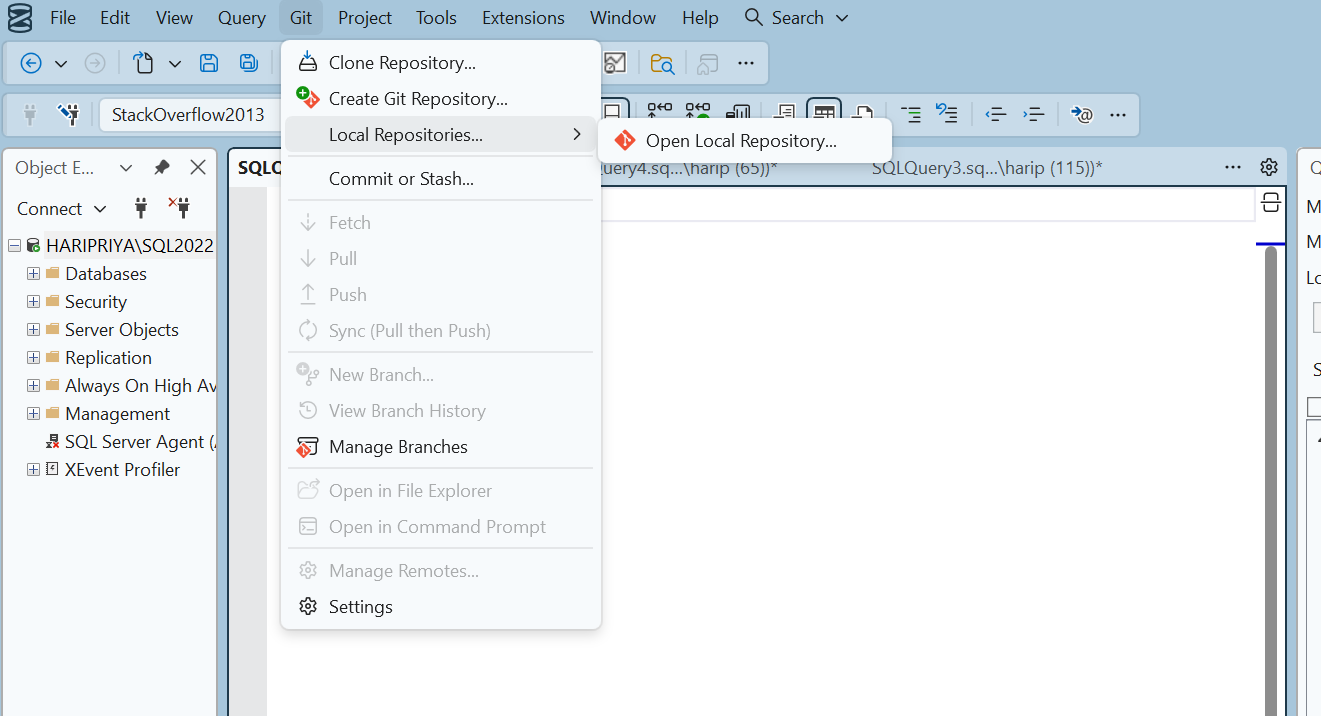Viewport: 1321px width, 716px height.
Task: Expand the Always On High Availability node
Action: point(33,385)
